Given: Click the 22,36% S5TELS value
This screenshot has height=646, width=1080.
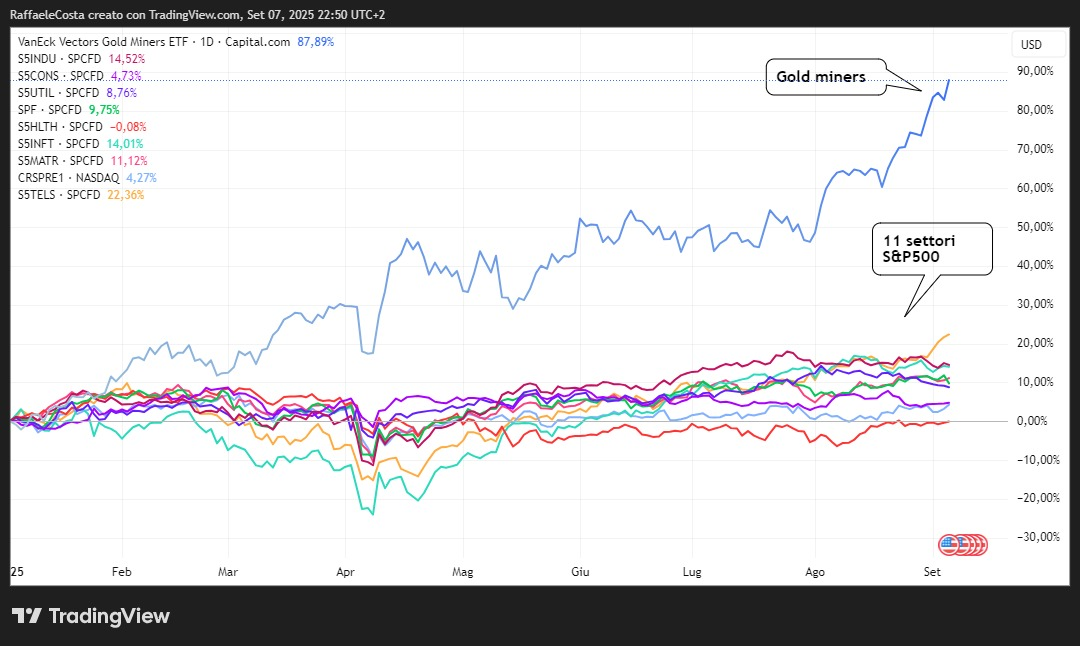Looking at the screenshot, I should tap(125, 195).
